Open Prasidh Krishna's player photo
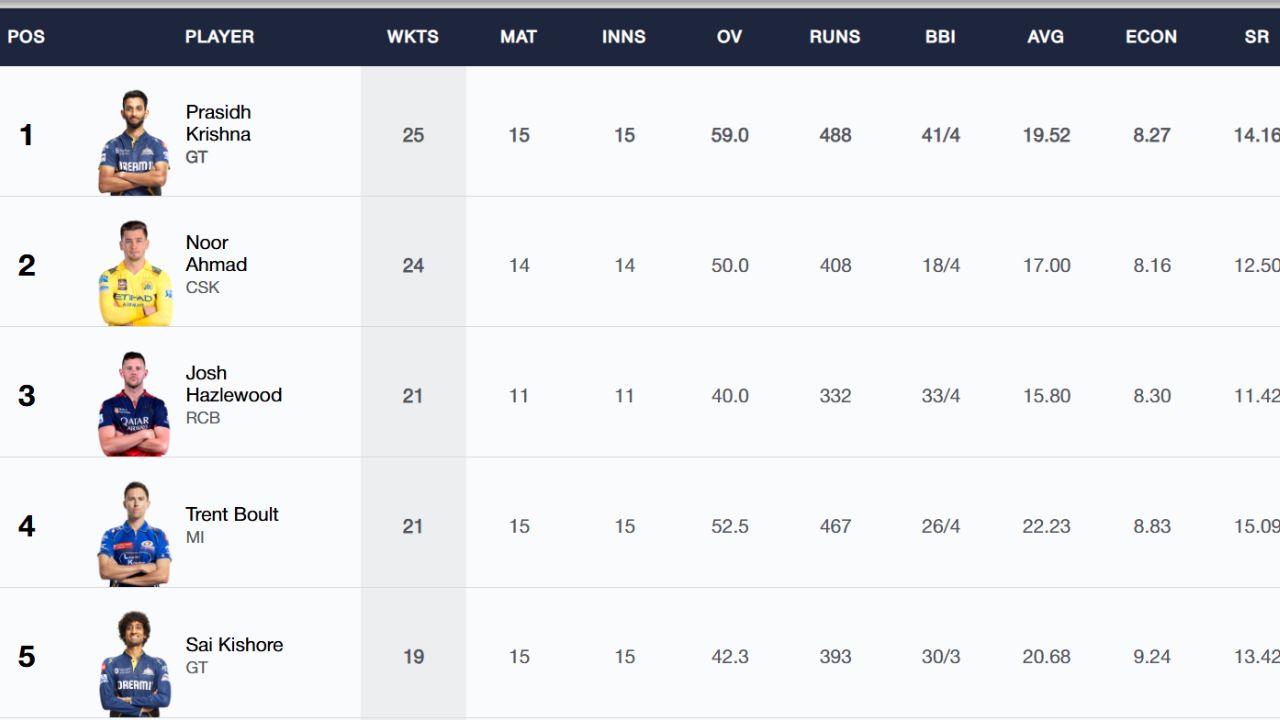The width and height of the screenshot is (1280, 720). click(x=134, y=142)
